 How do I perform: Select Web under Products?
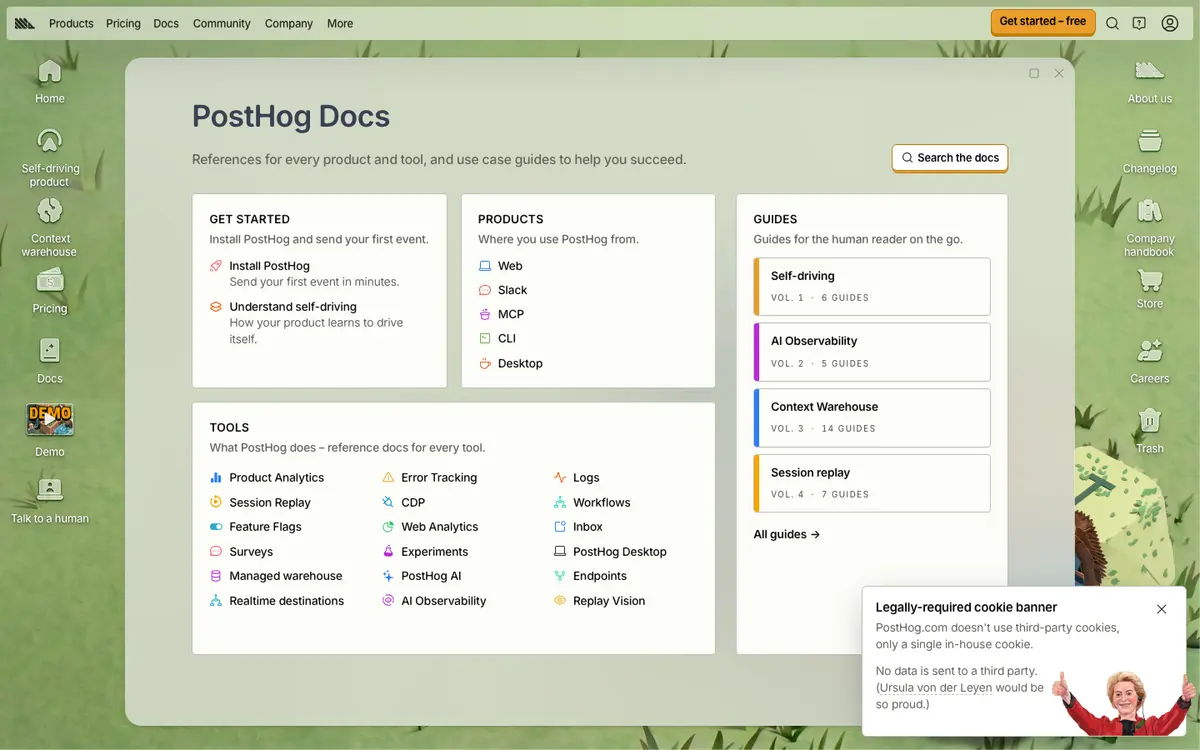510,266
